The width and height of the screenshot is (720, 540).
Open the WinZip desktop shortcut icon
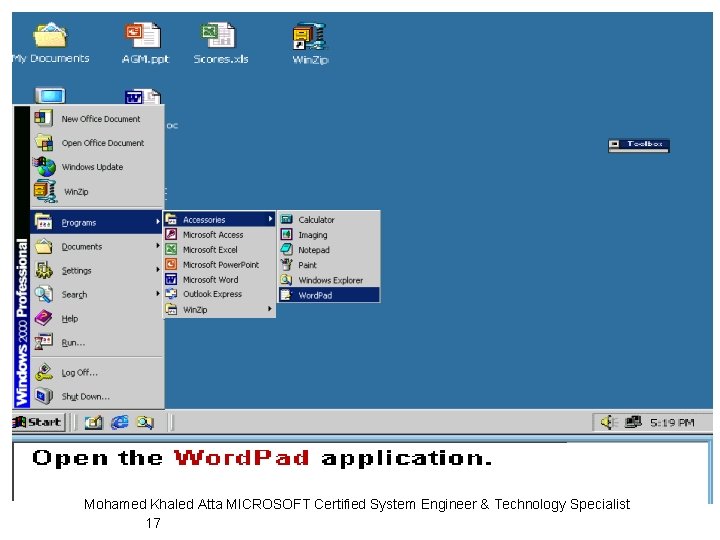tap(310, 36)
